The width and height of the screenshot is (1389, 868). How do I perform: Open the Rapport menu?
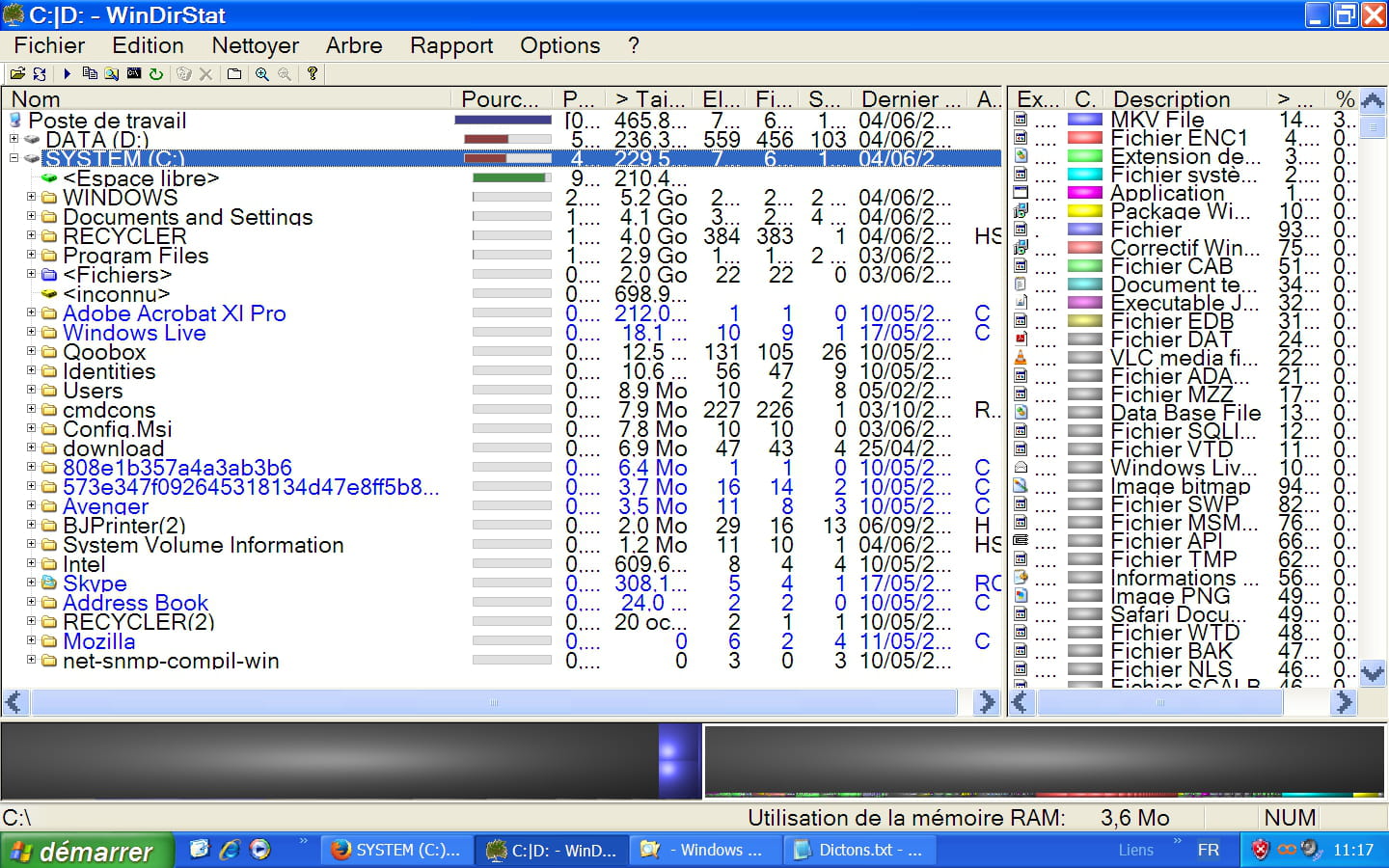[451, 45]
